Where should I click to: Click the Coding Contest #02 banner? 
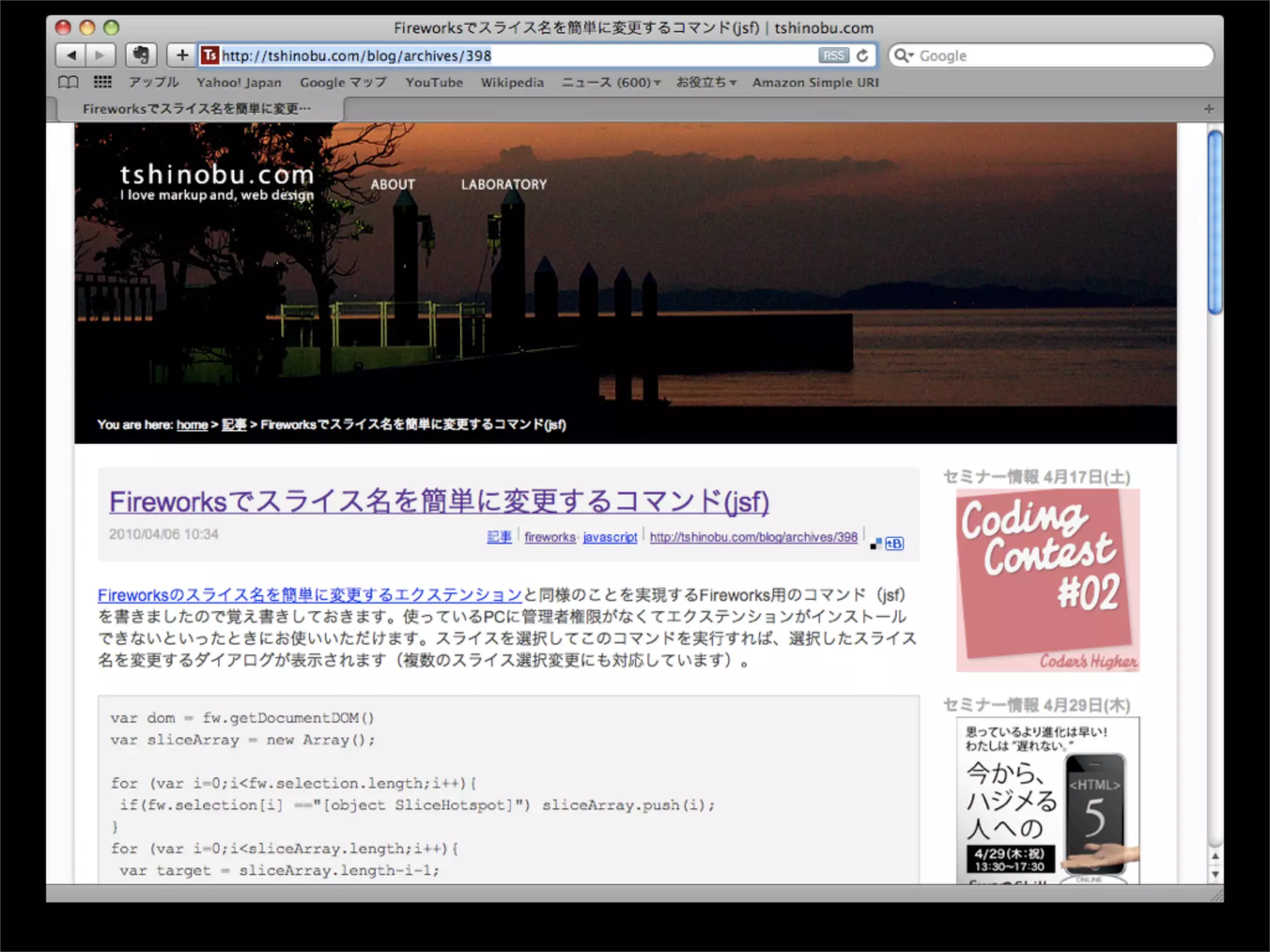click(x=1047, y=580)
